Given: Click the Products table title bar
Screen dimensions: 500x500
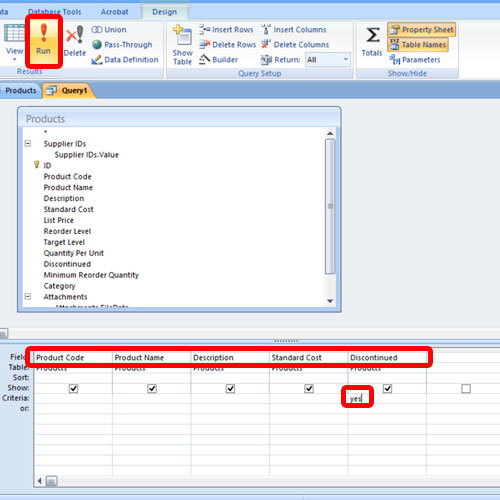Looking at the screenshot, I should click(179, 118).
